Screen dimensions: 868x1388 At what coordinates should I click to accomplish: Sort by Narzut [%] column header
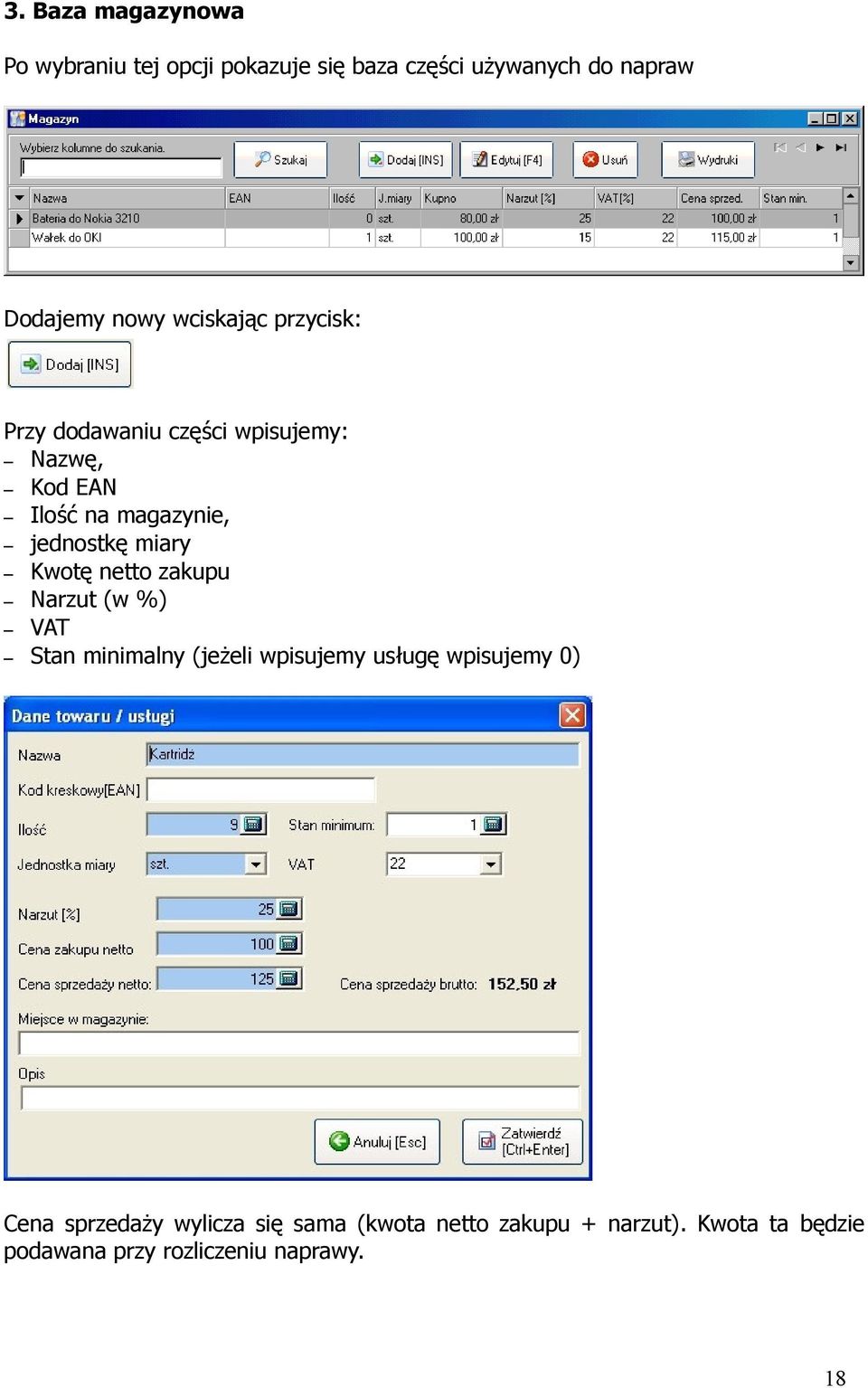pos(548,198)
